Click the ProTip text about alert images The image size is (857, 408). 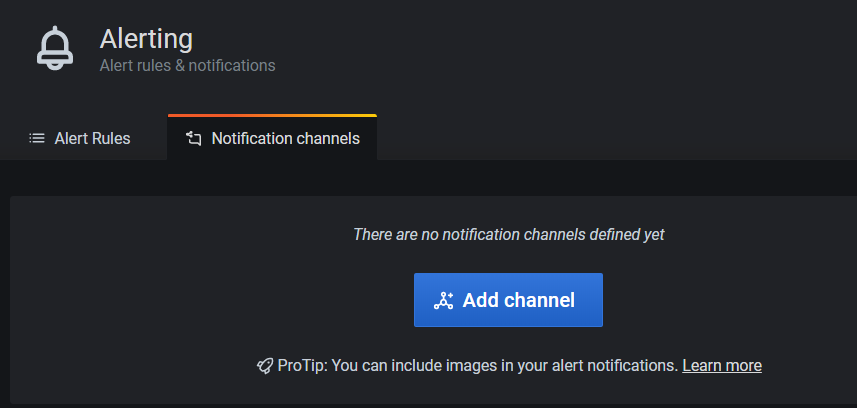[478, 365]
